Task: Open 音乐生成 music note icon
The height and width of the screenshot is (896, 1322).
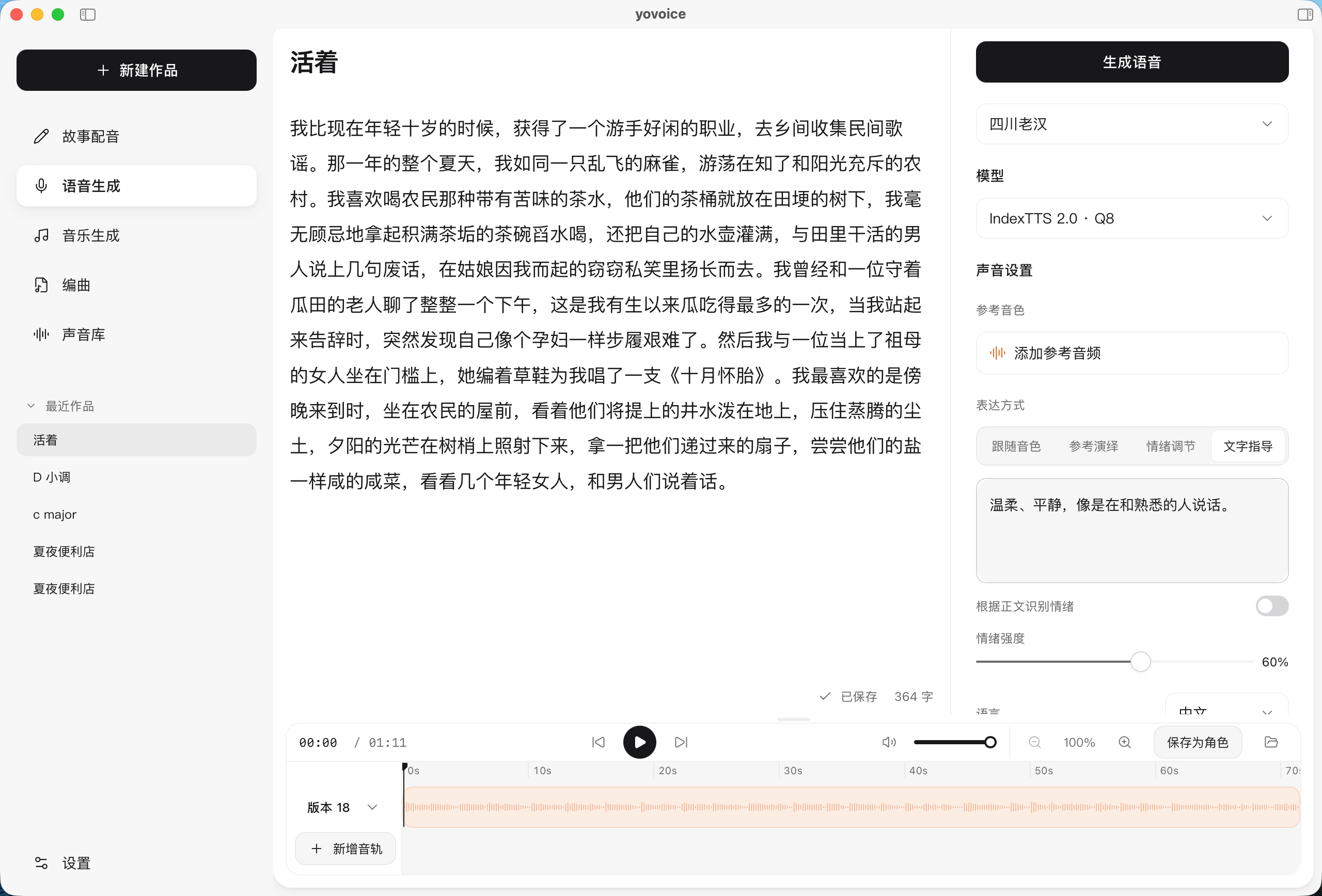Action: pos(41,235)
